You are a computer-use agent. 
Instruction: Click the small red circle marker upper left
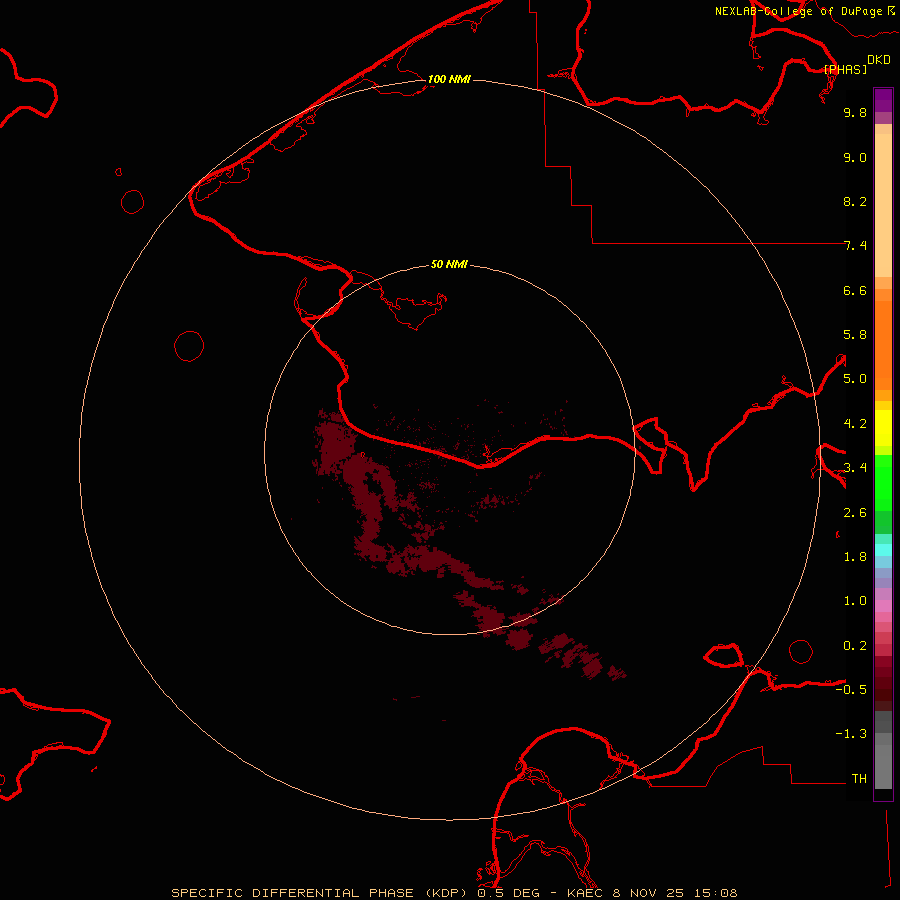tap(133, 201)
